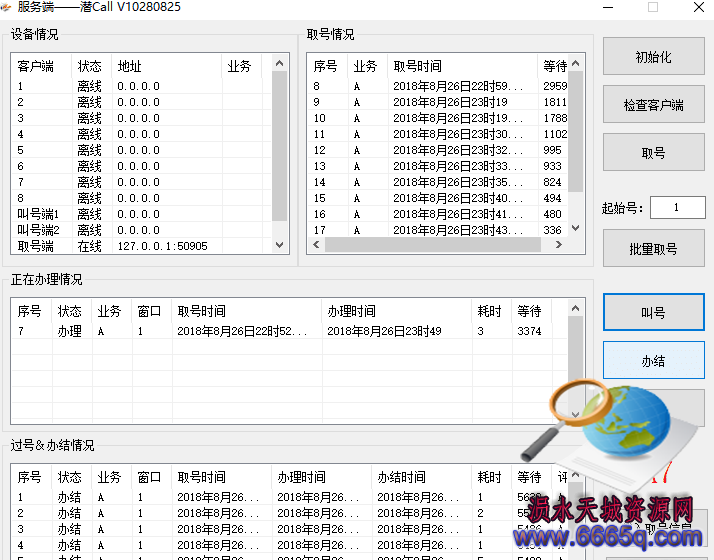
Task: Select client row 2 in 设备情况
Action: (141, 102)
